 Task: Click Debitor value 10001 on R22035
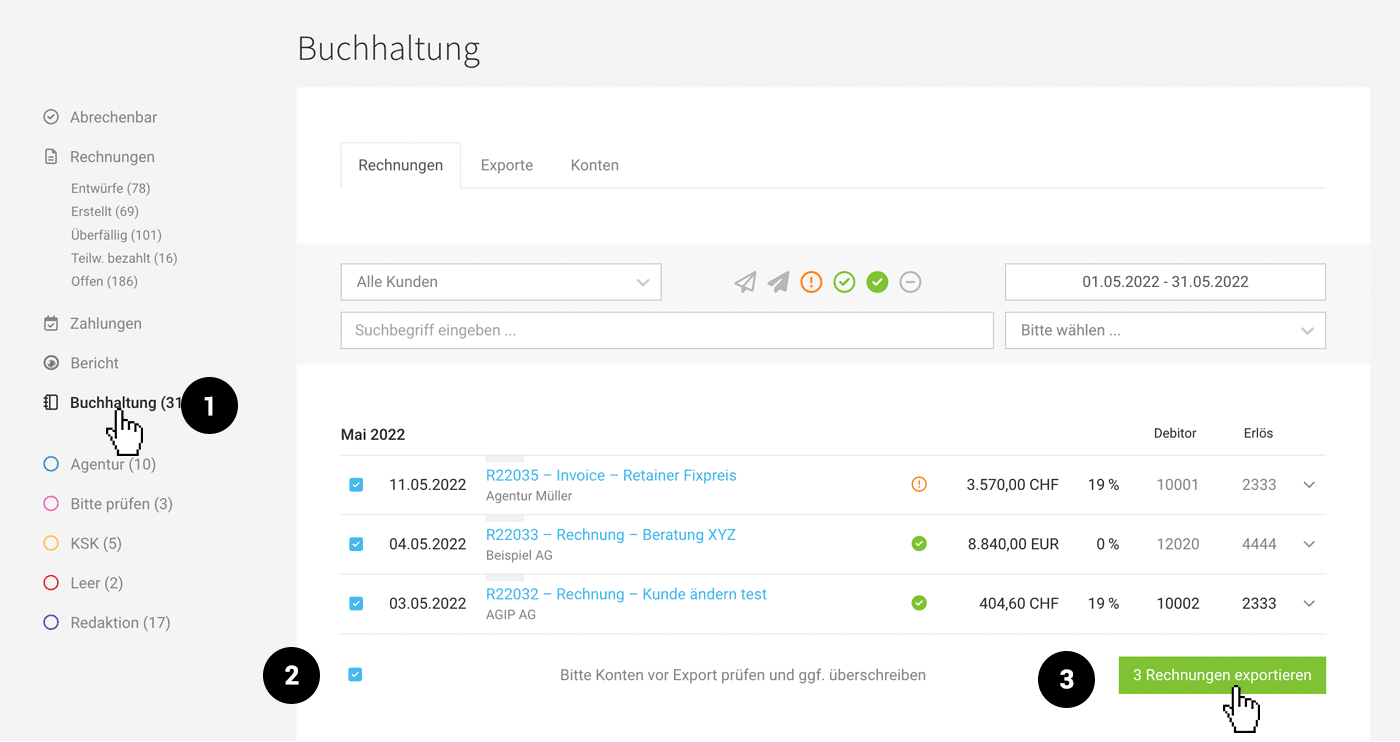point(1177,485)
